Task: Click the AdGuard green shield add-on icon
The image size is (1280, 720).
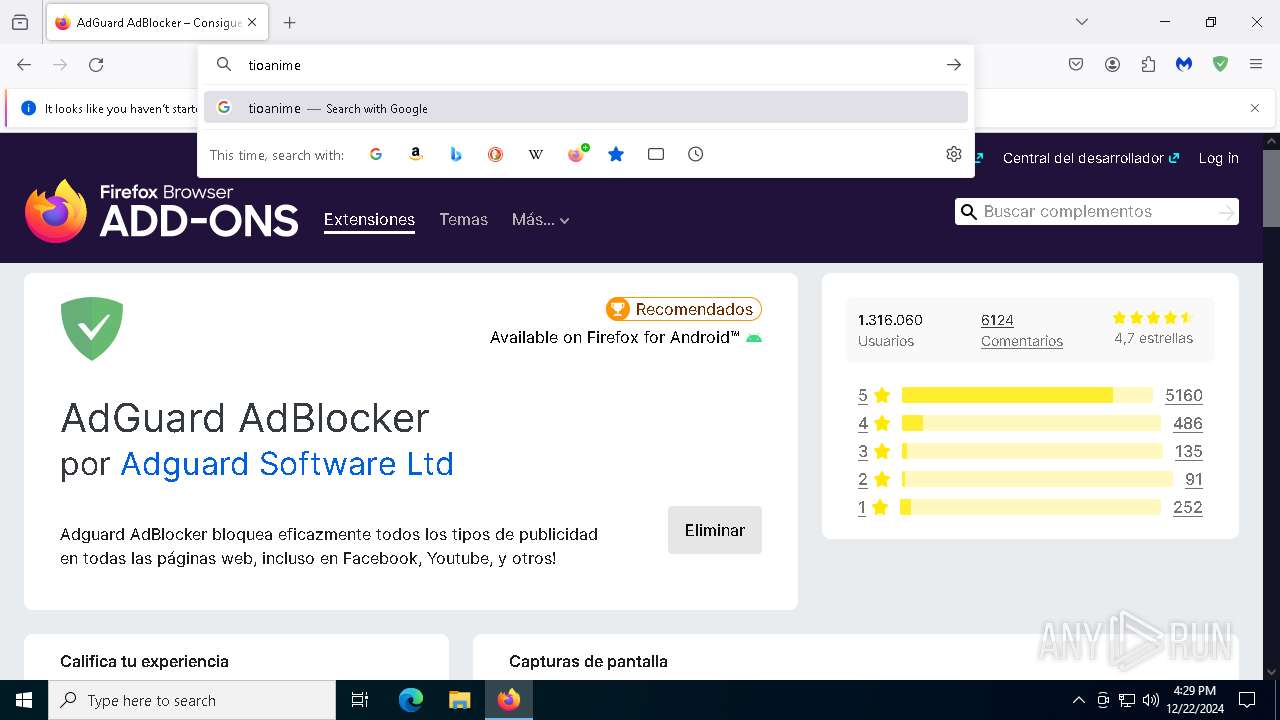Action: point(92,329)
